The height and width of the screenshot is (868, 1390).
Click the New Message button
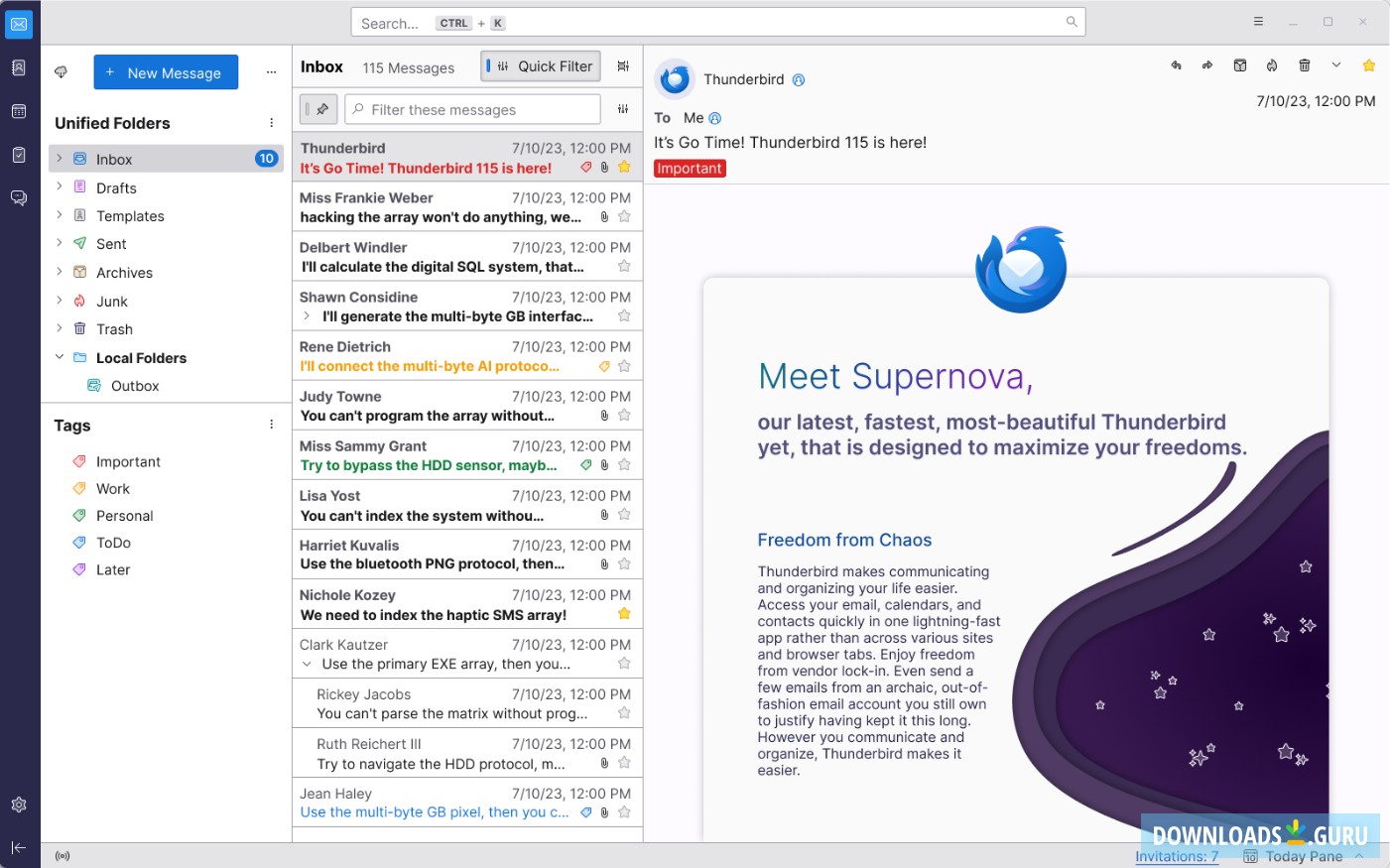click(166, 71)
